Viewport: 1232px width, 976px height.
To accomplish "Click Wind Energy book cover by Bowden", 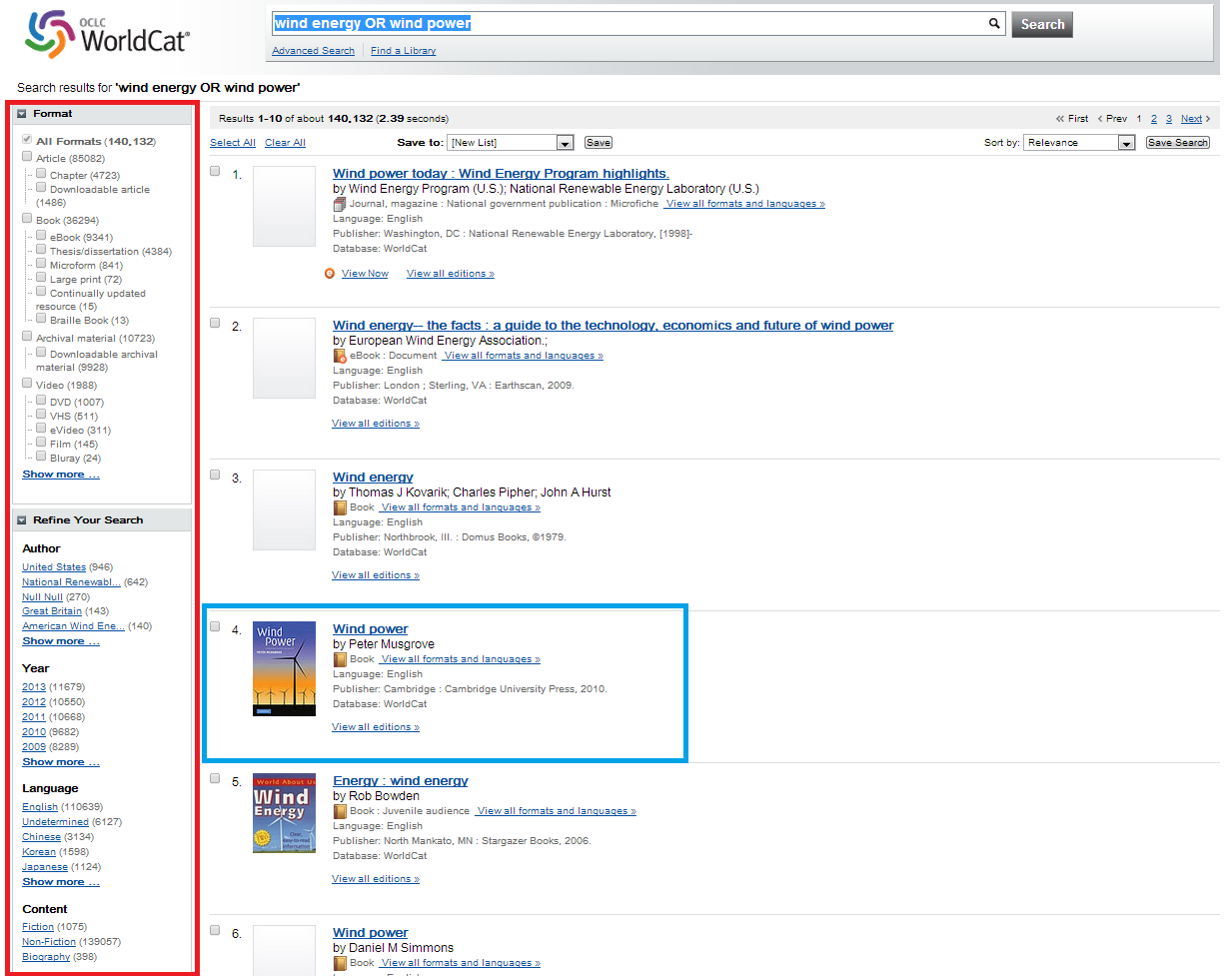I will tap(284, 812).
